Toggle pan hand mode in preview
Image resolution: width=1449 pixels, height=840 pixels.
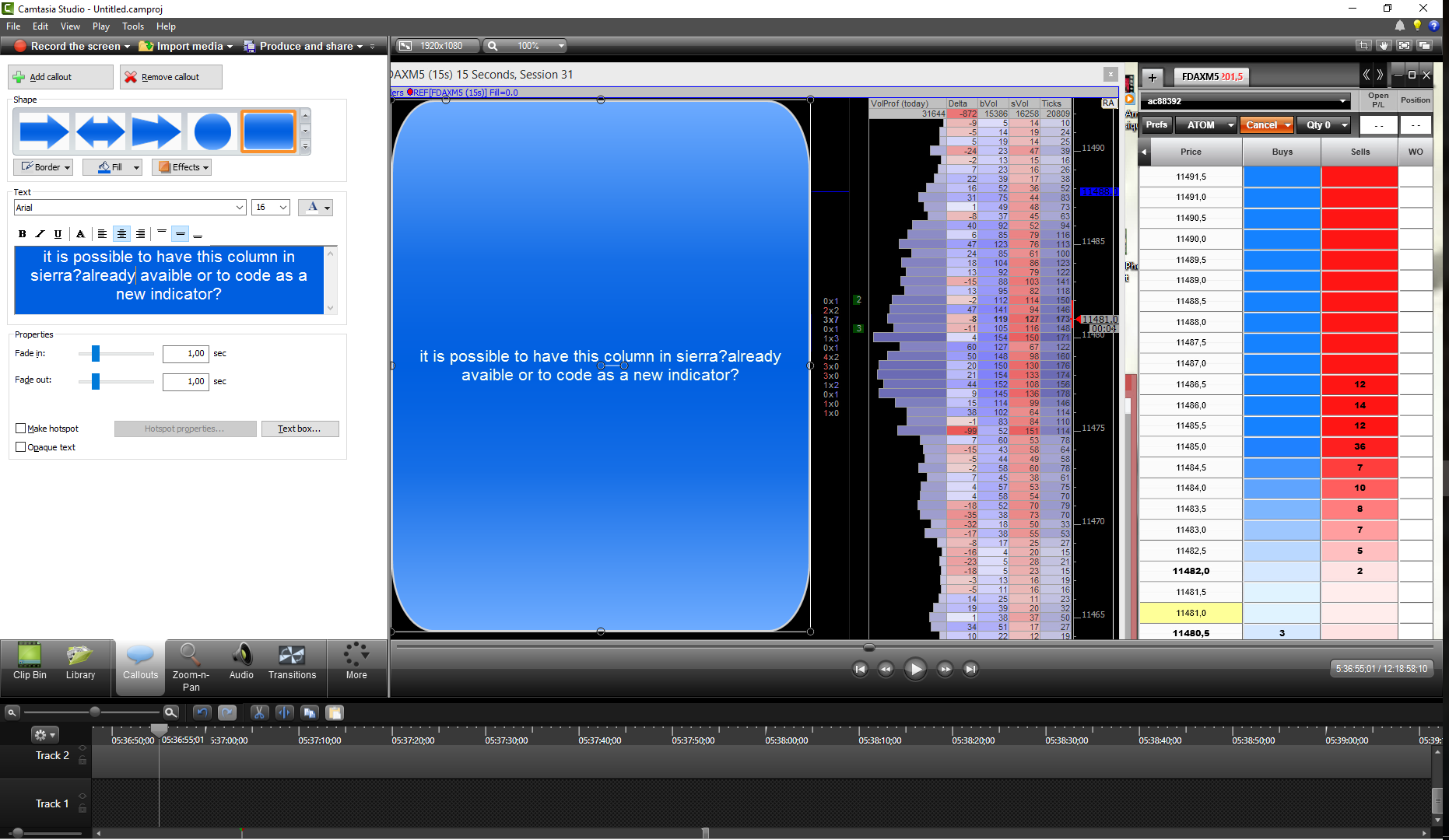[x=1384, y=46]
